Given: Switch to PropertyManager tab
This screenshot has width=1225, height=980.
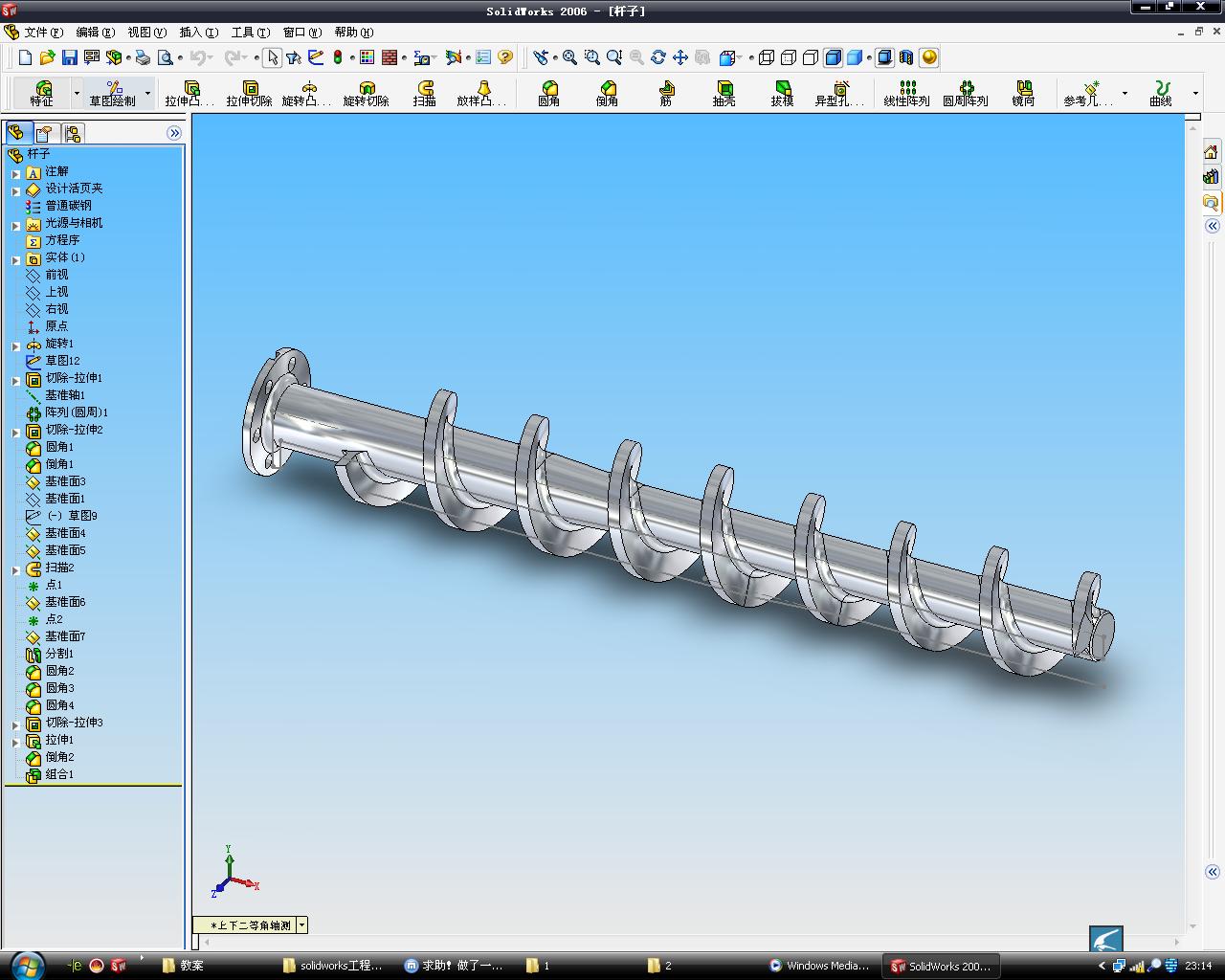Looking at the screenshot, I should 45,132.
